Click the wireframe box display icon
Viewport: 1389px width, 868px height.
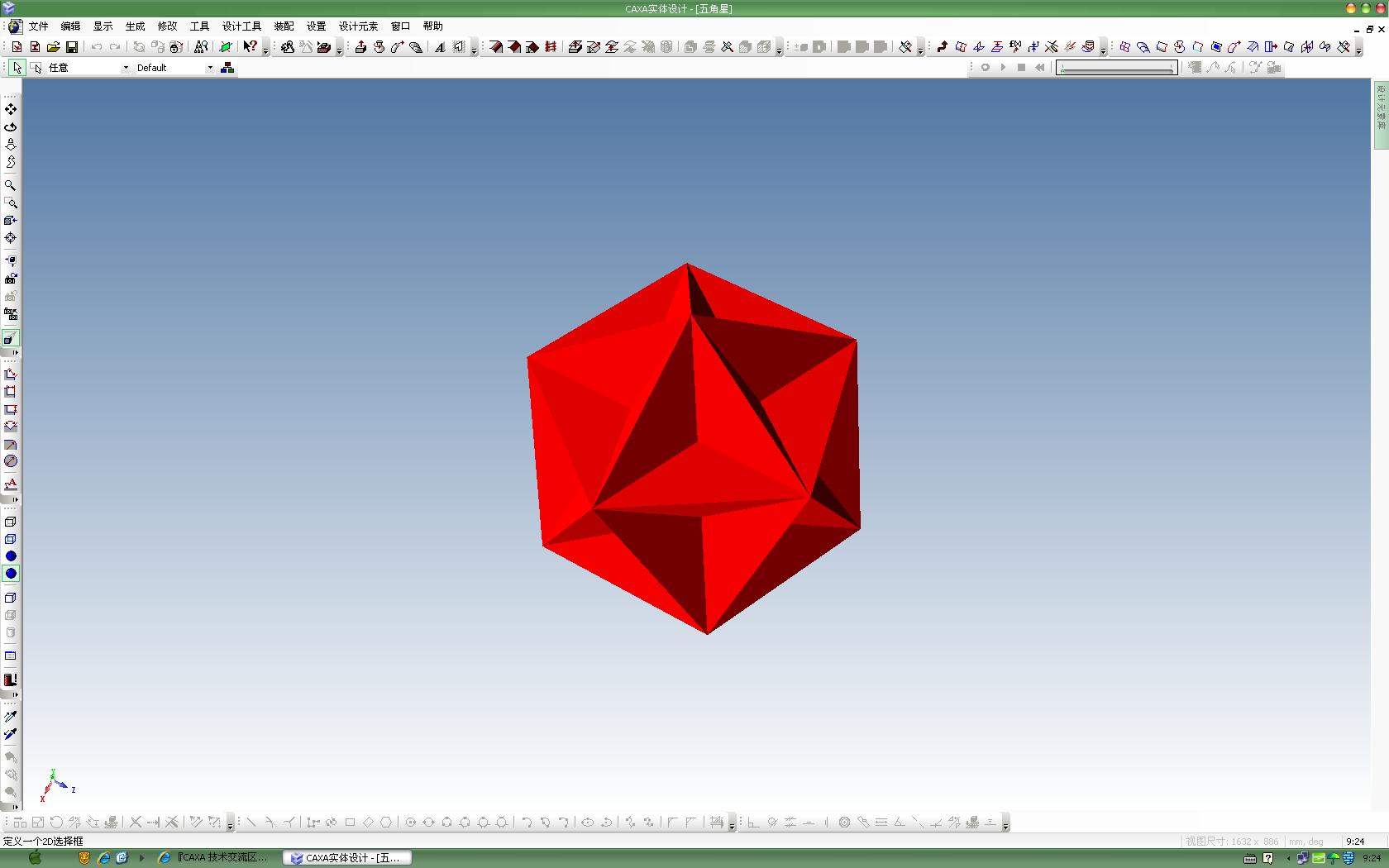[x=11, y=522]
